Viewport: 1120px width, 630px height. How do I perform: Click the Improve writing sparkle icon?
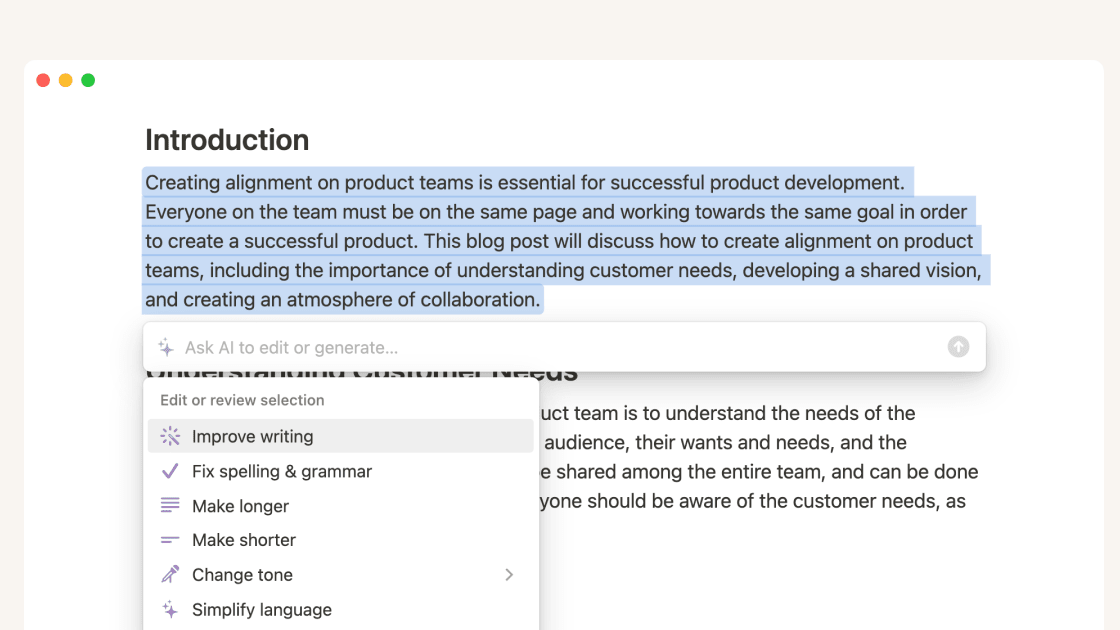click(170, 436)
